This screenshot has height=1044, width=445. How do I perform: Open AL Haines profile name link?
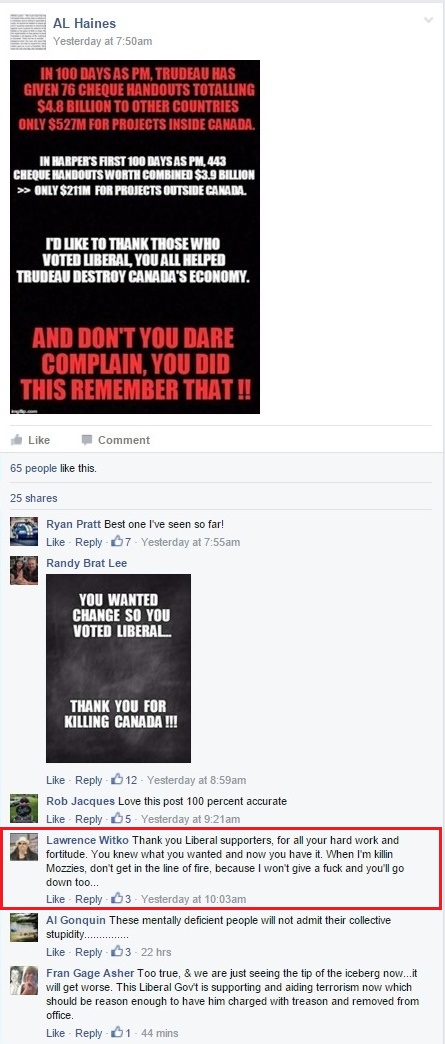(84, 24)
